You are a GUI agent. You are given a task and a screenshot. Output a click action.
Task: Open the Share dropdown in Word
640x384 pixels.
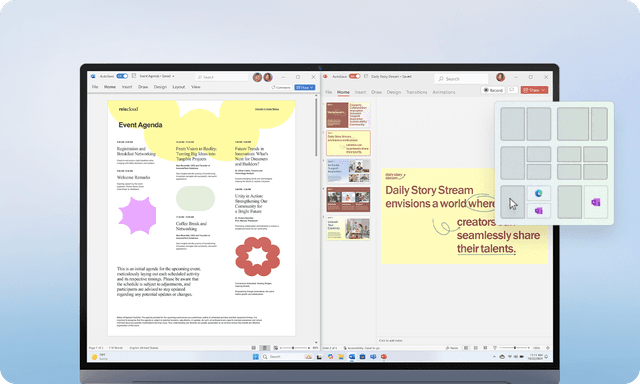[x=304, y=87]
